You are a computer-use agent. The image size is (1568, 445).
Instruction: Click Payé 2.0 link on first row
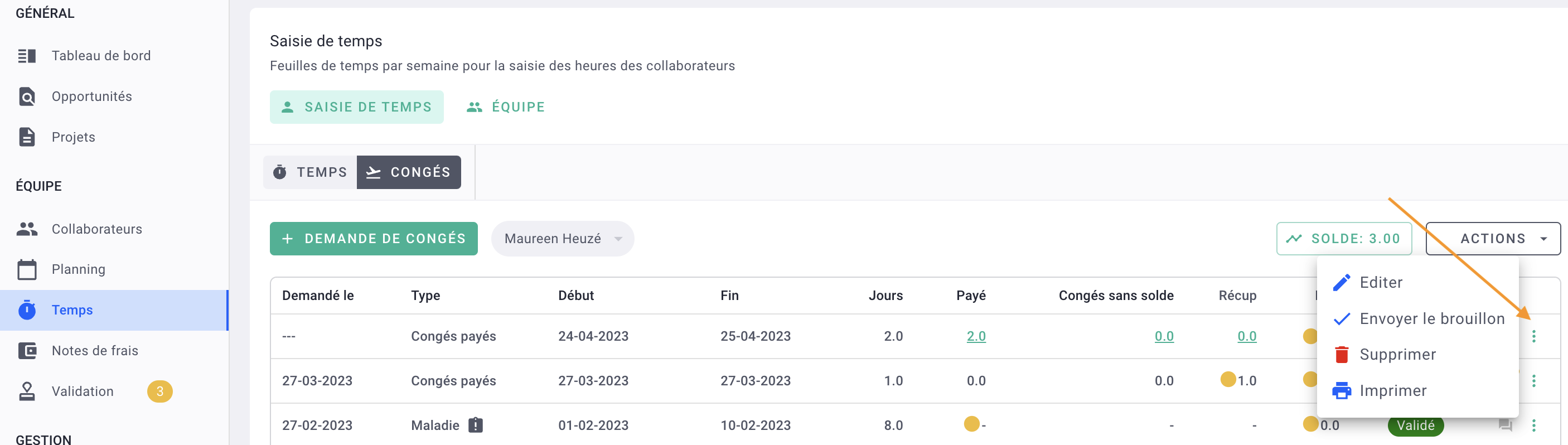[x=976, y=336]
